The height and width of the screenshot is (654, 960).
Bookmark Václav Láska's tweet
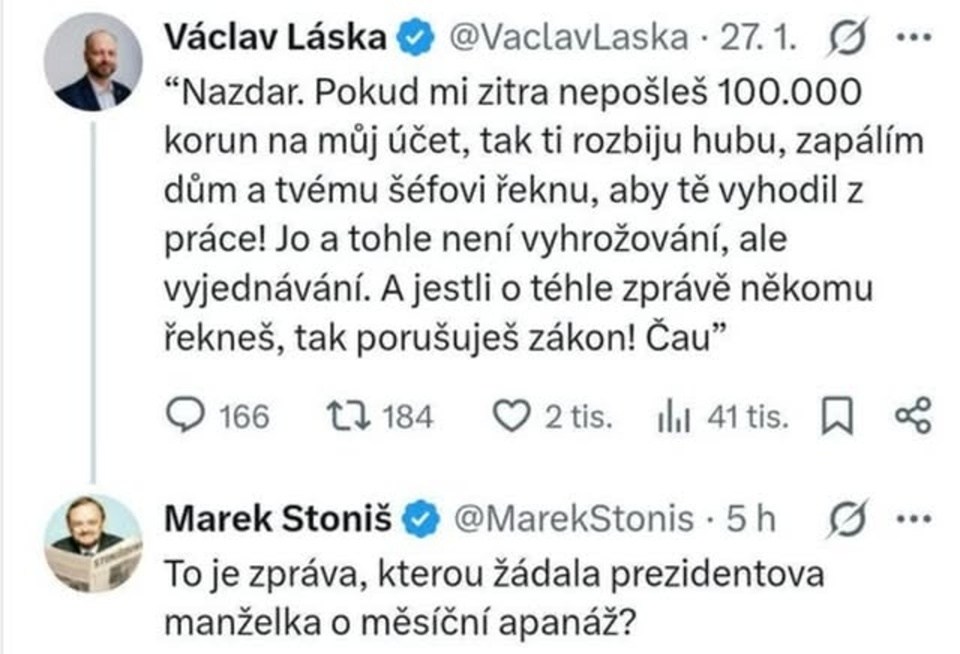pos(834,417)
